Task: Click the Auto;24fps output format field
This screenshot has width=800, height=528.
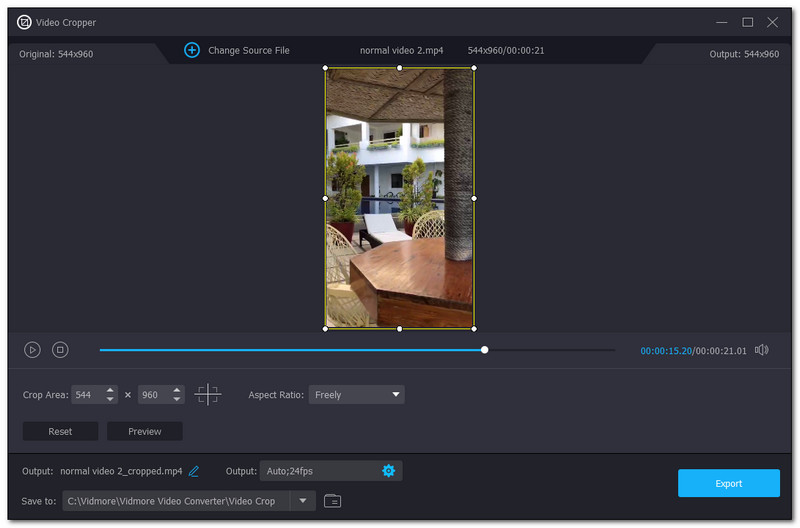Action: [331, 471]
